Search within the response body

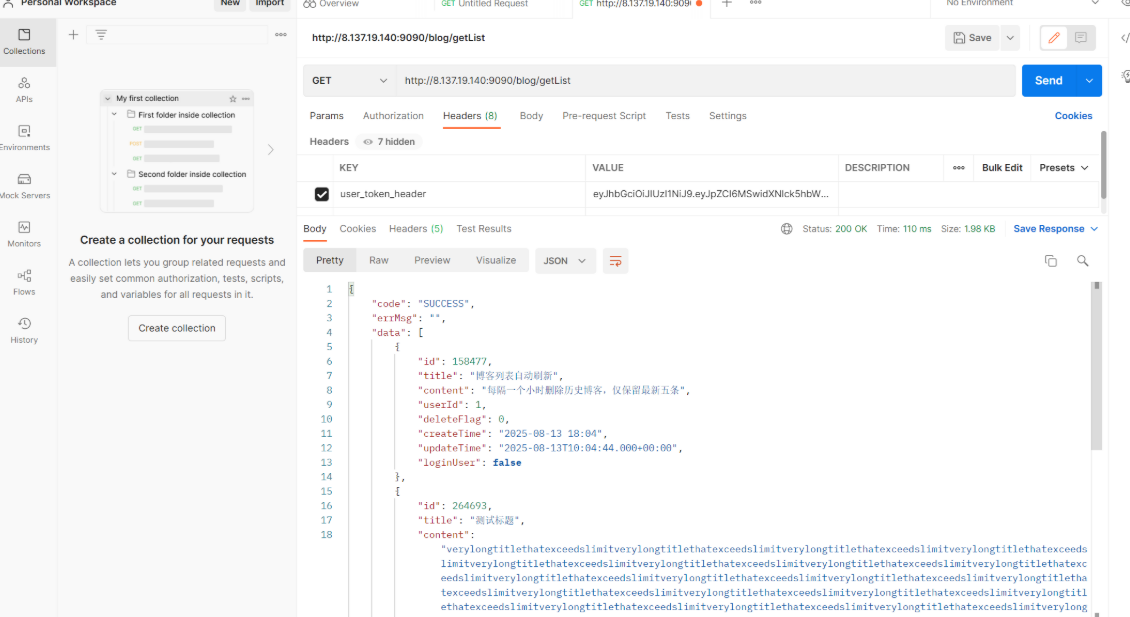(1082, 261)
